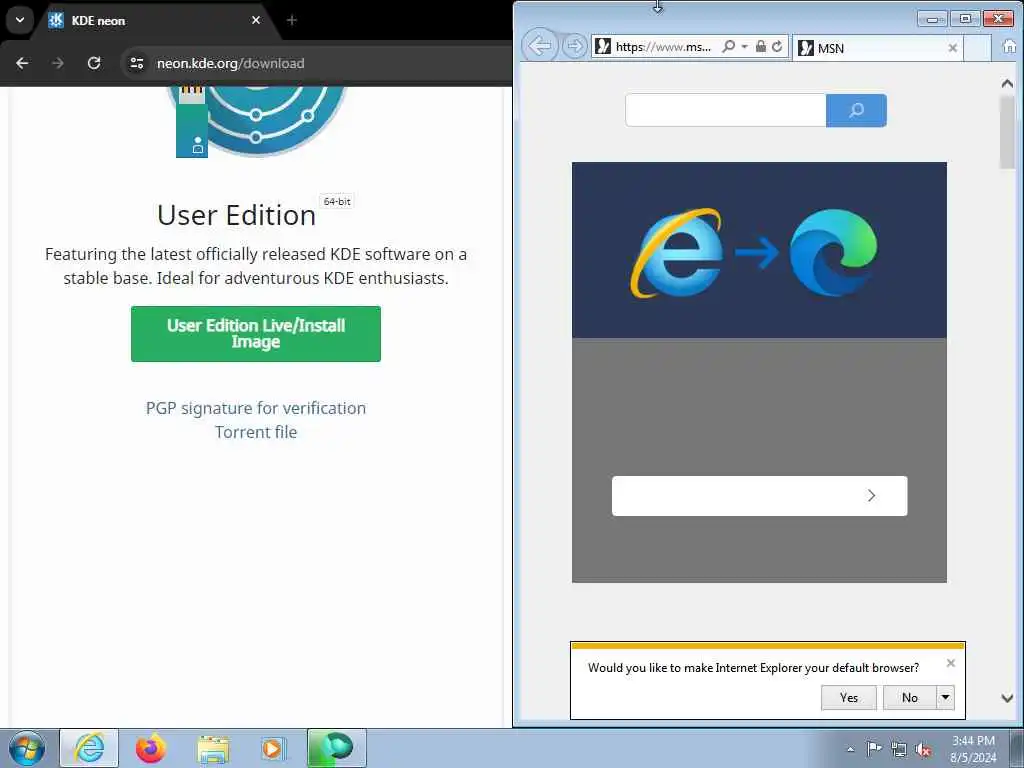Go forward in Internet Explorer
Image resolution: width=1024 pixels, height=768 pixels.
574,46
